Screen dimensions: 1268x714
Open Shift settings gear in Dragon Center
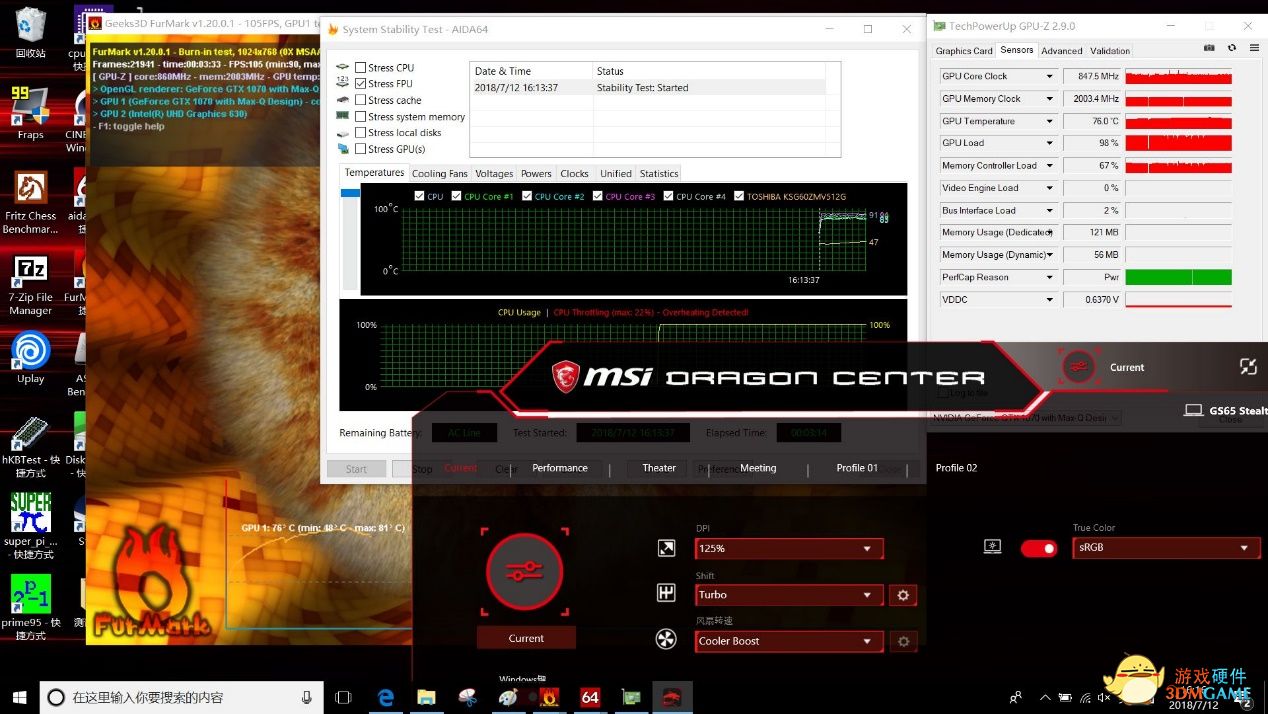903,595
